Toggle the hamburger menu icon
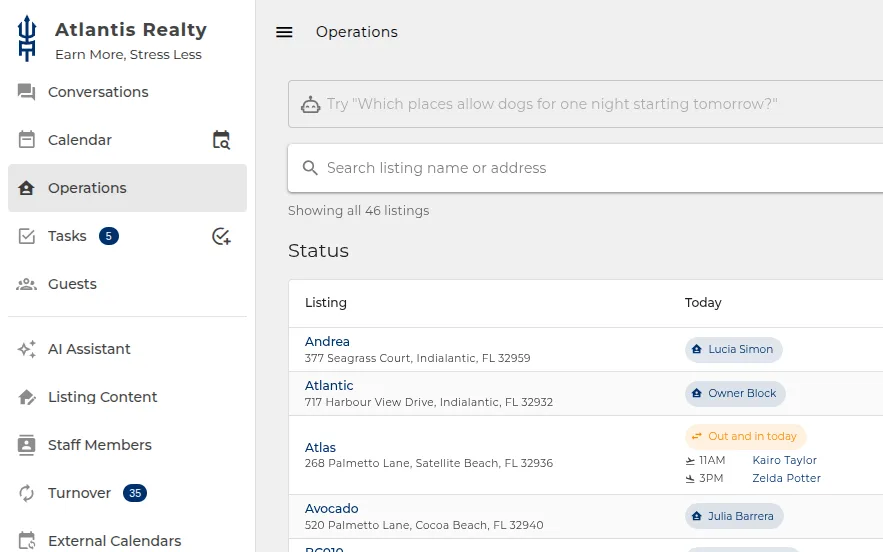Image resolution: width=883 pixels, height=552 pixels. pos(284,32)
